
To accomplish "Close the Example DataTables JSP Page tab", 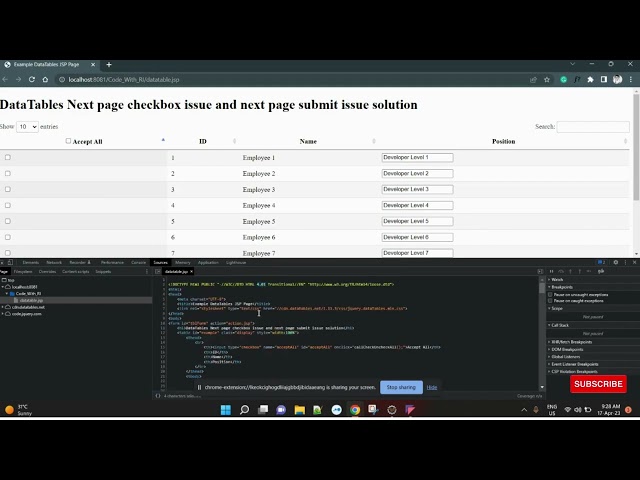I will [x=93, y=64].
